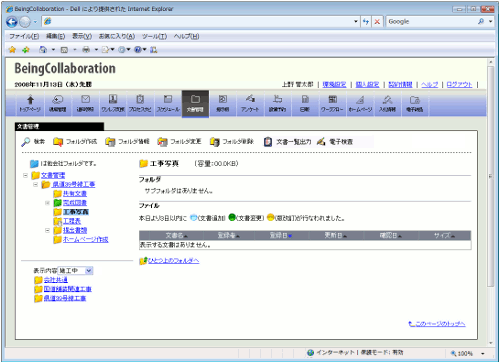The width and height of the screenshot is (500, 363).
Task: Open the 表示(V) menu
Action: coord(82,36)
